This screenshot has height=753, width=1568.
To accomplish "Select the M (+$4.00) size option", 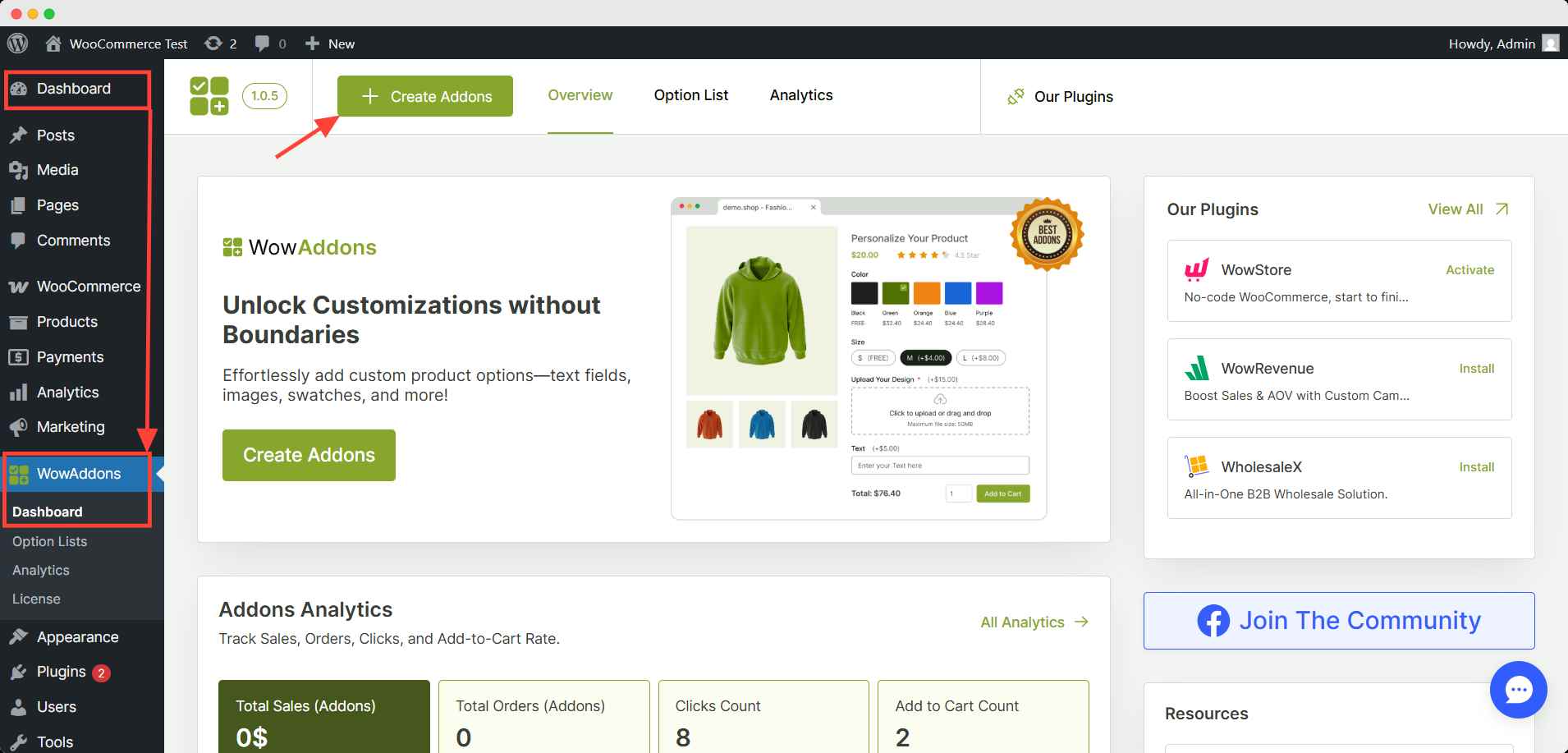I will (926, 358).
